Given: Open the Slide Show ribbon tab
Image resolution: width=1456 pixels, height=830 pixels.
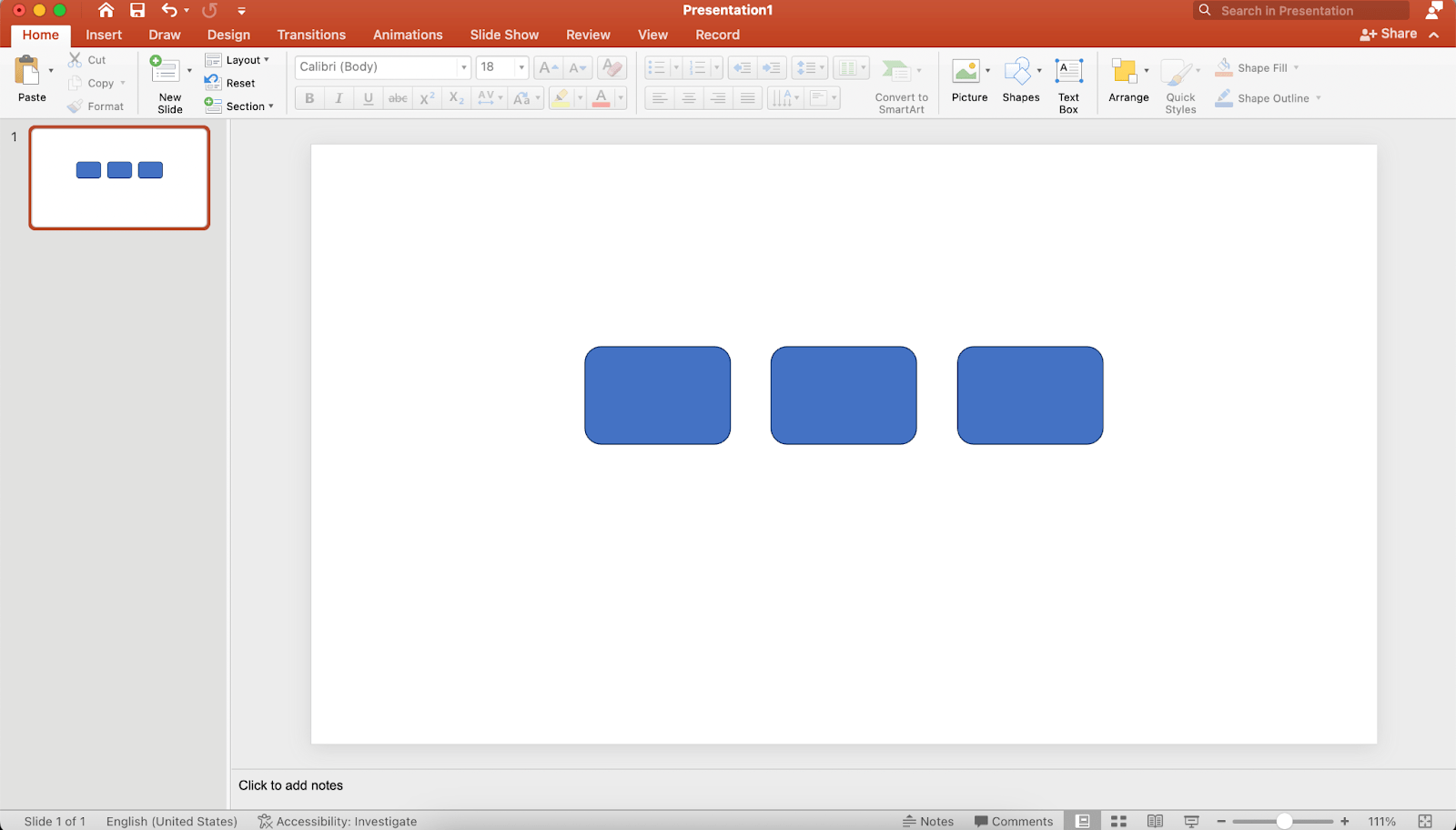Looking at the screenshot, I should pyautogui.click(x=504, y=35).
